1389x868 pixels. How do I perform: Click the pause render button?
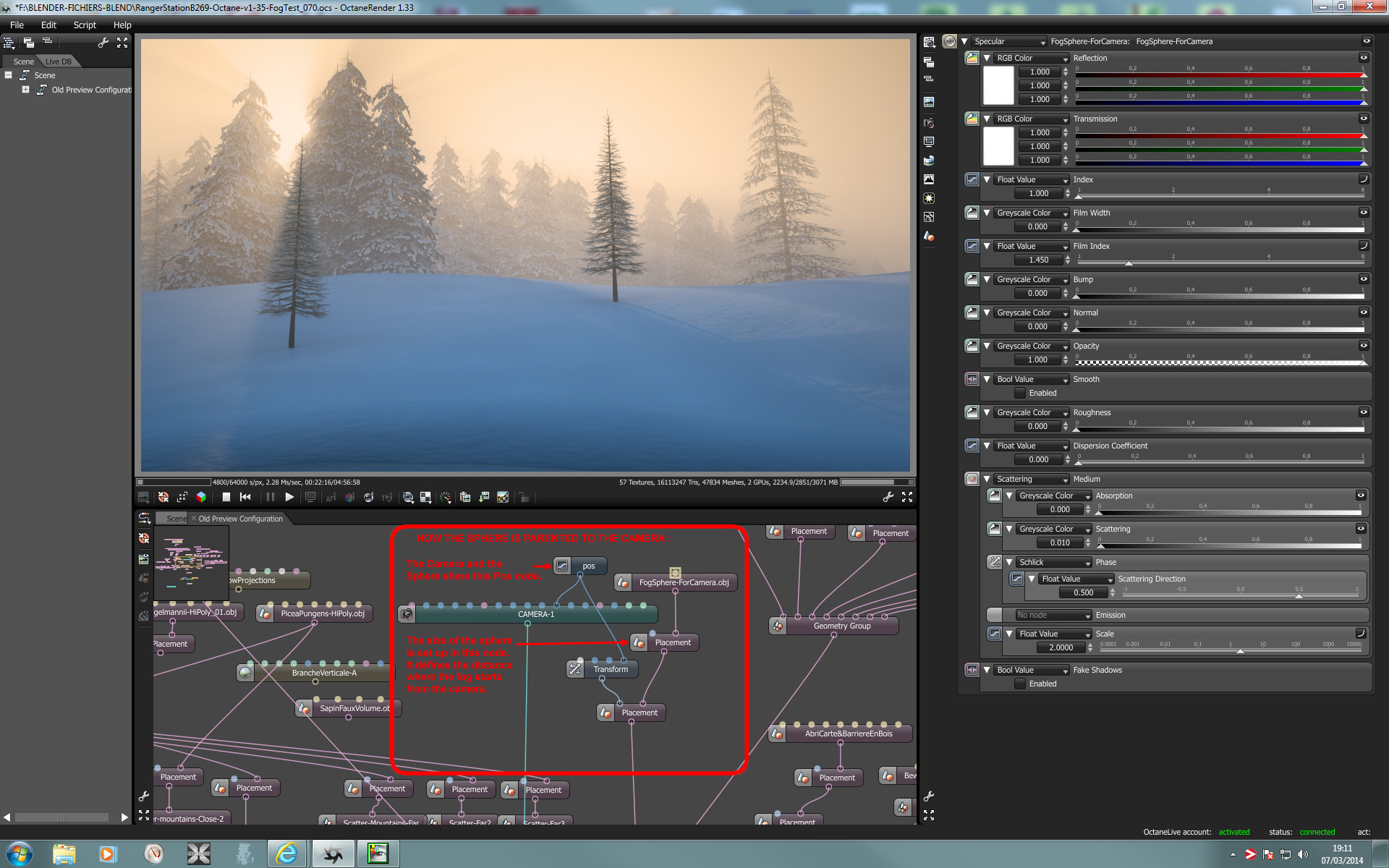point(271,497)
